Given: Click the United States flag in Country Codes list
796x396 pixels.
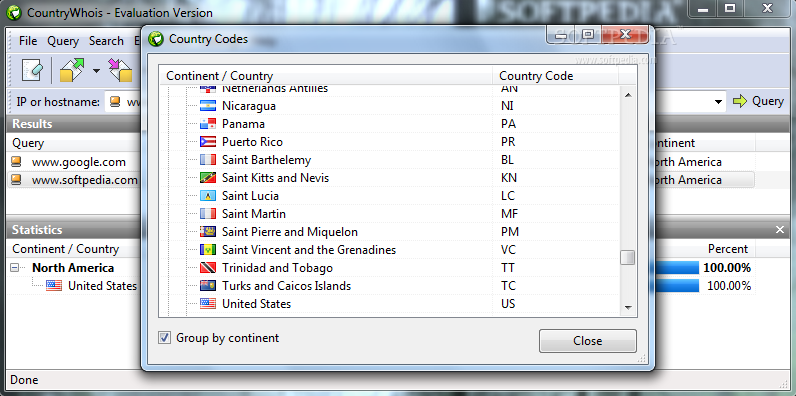Looking at the screenshot, I should 208,304.
